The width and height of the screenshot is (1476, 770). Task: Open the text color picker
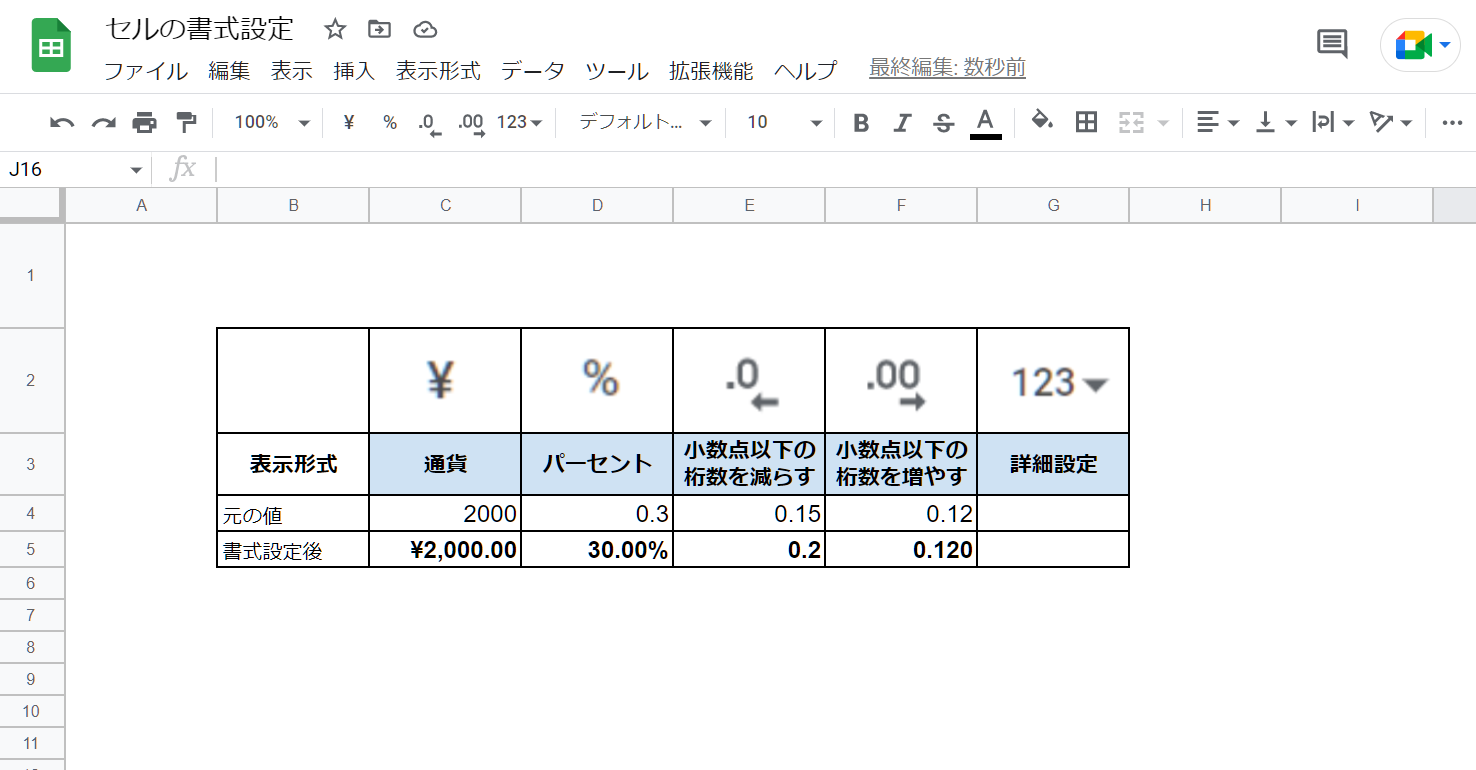coord(985,122)
